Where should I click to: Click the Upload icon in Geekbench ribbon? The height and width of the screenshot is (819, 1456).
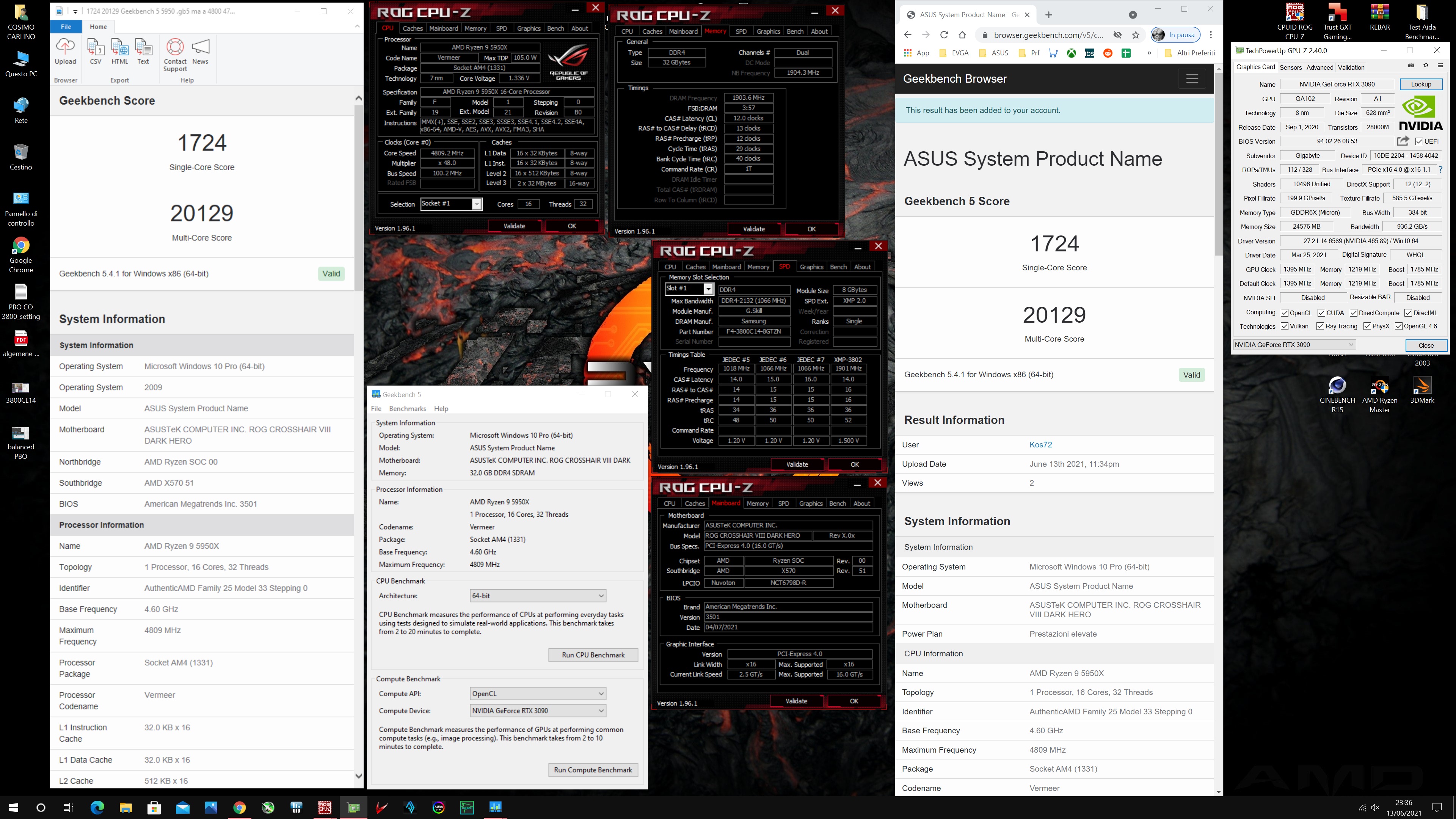pos(65,52)
